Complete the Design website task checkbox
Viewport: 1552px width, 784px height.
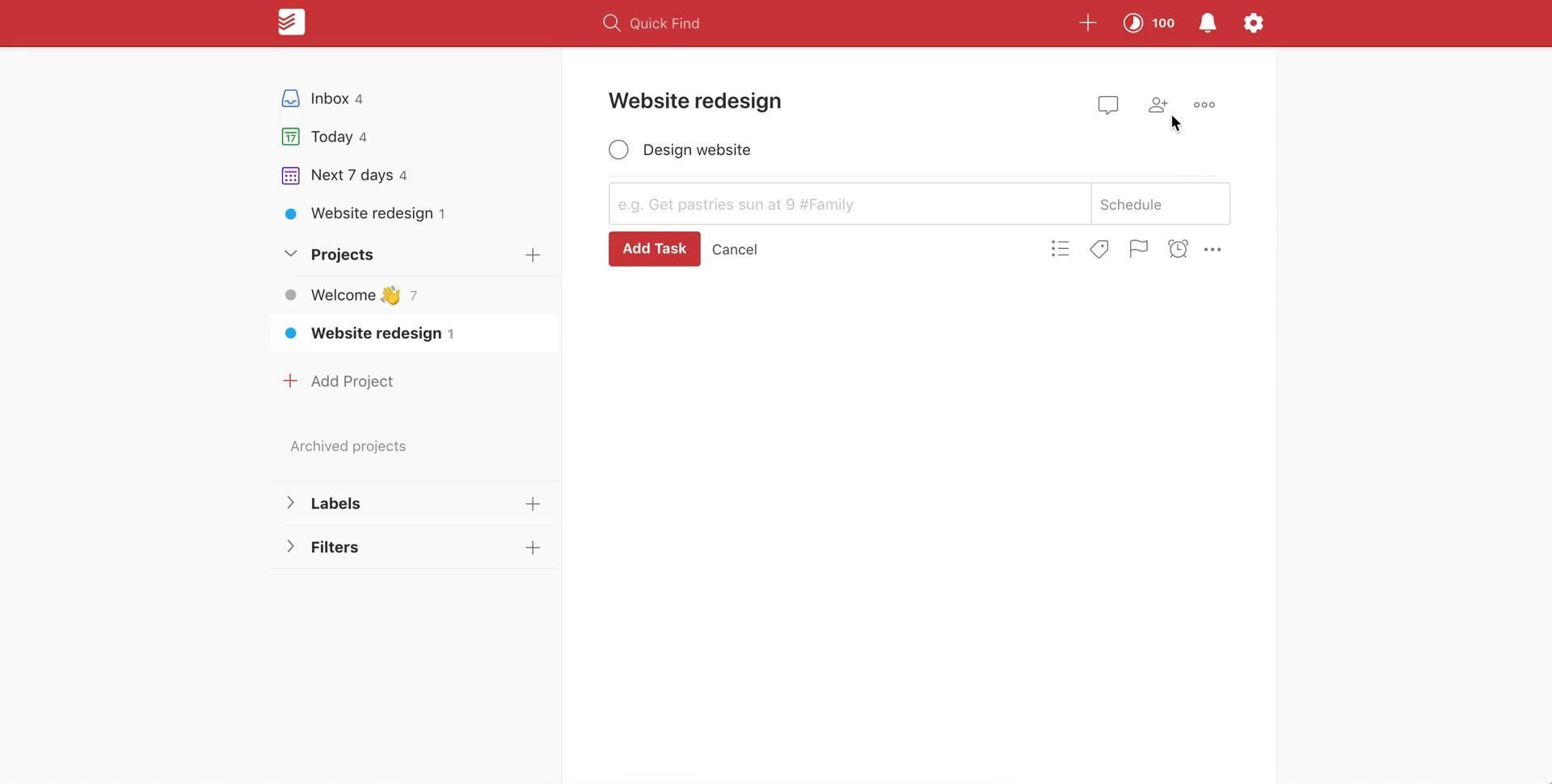click(618, 150)
